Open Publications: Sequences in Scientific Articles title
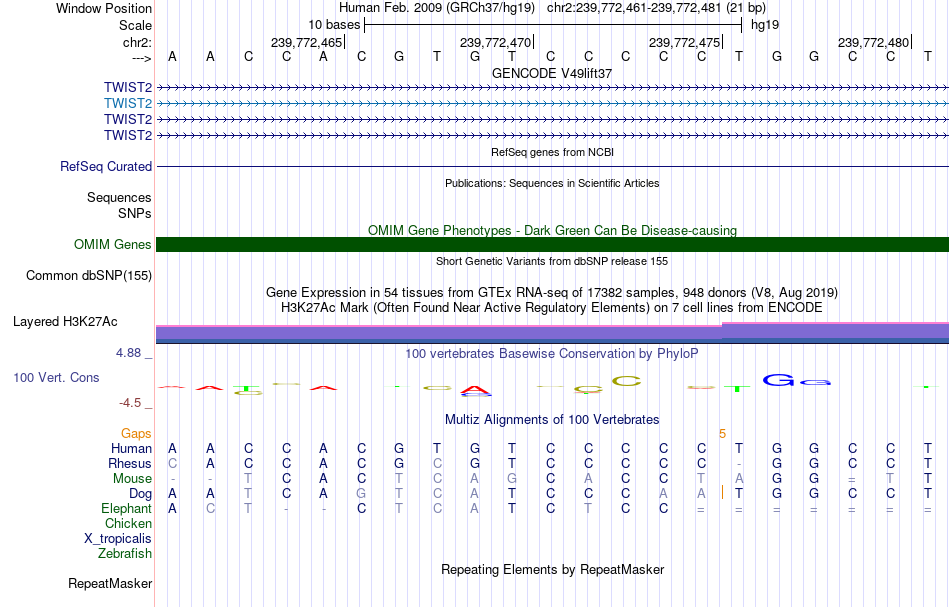The width and height of the screenshot is (950, 607). [x=552, y=184]
